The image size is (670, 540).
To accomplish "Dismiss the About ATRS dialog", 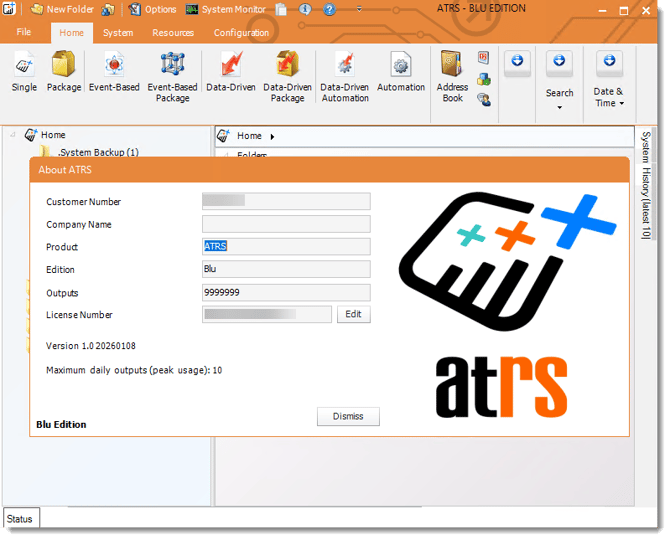I will click(348, 416).
